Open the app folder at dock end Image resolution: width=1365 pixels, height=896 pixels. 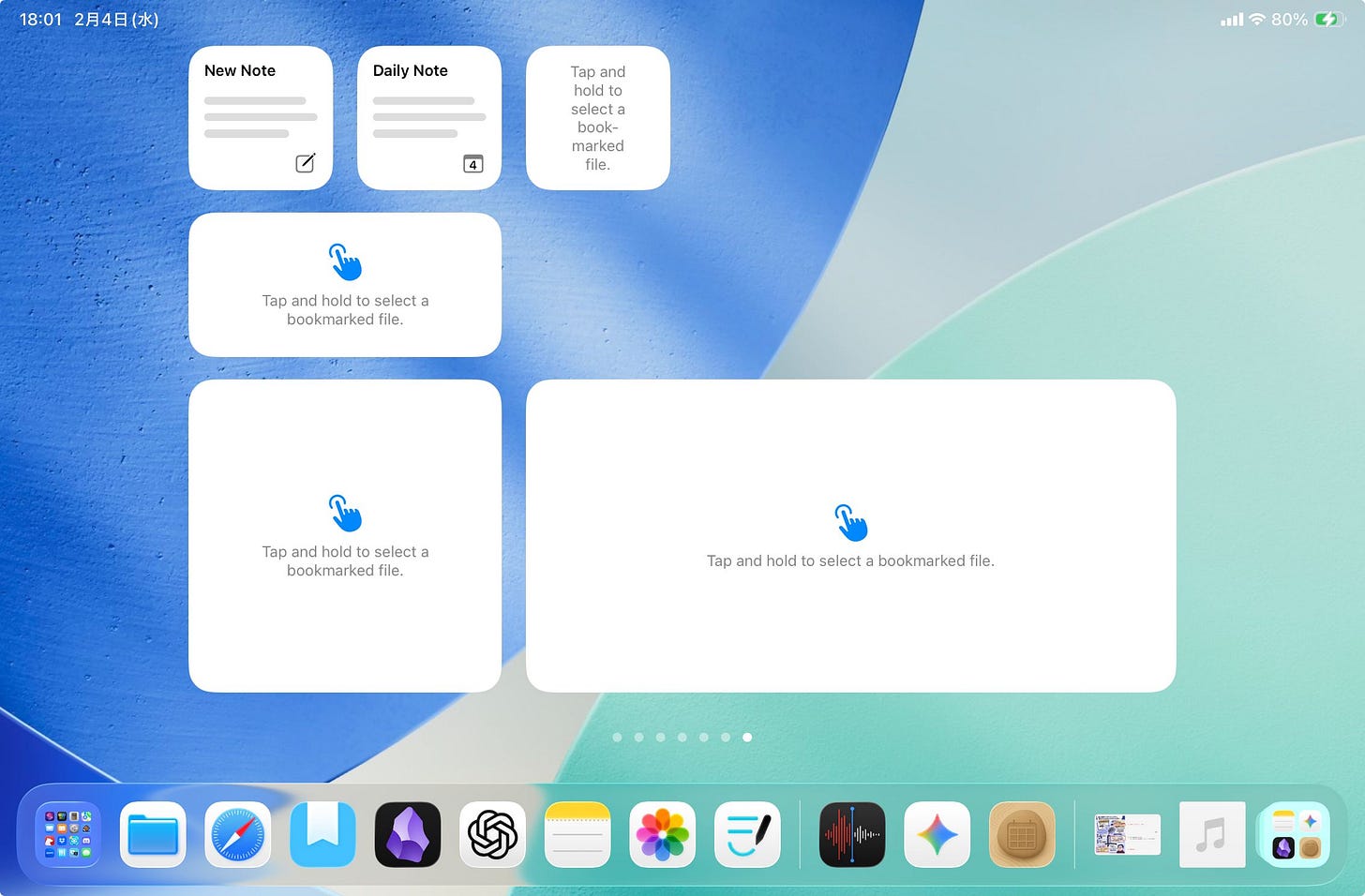point(1297,834)
